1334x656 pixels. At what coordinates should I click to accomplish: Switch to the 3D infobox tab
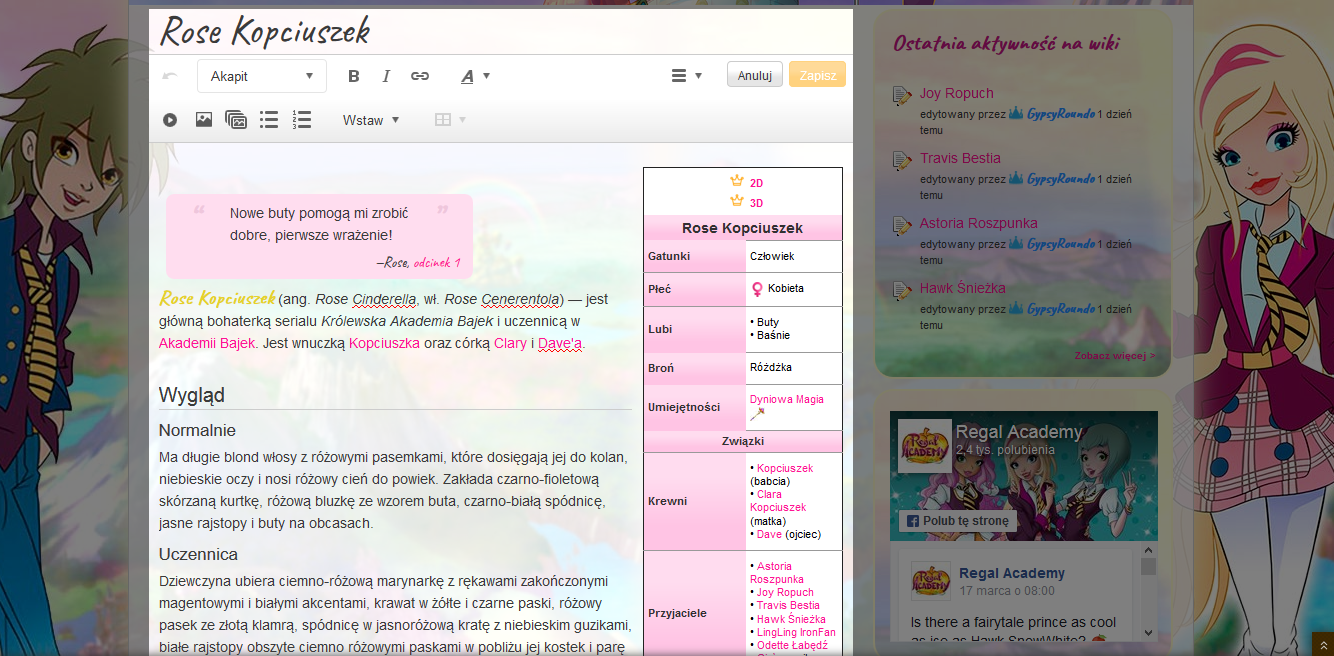(756, 203)
